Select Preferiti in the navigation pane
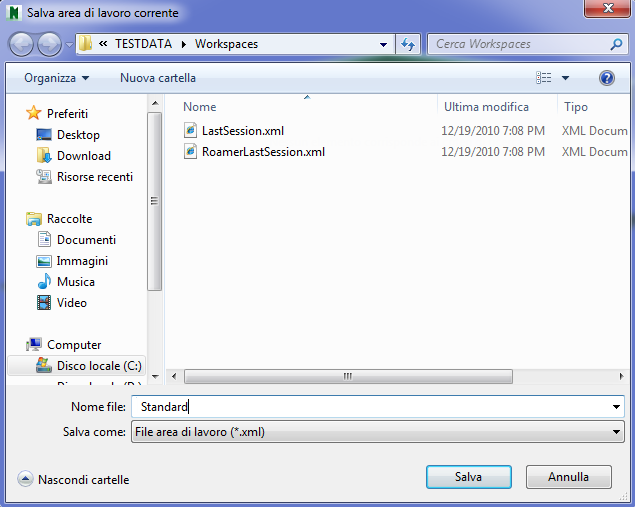The height and width of the screenshot is (507, 635). (x=68, y=114)
